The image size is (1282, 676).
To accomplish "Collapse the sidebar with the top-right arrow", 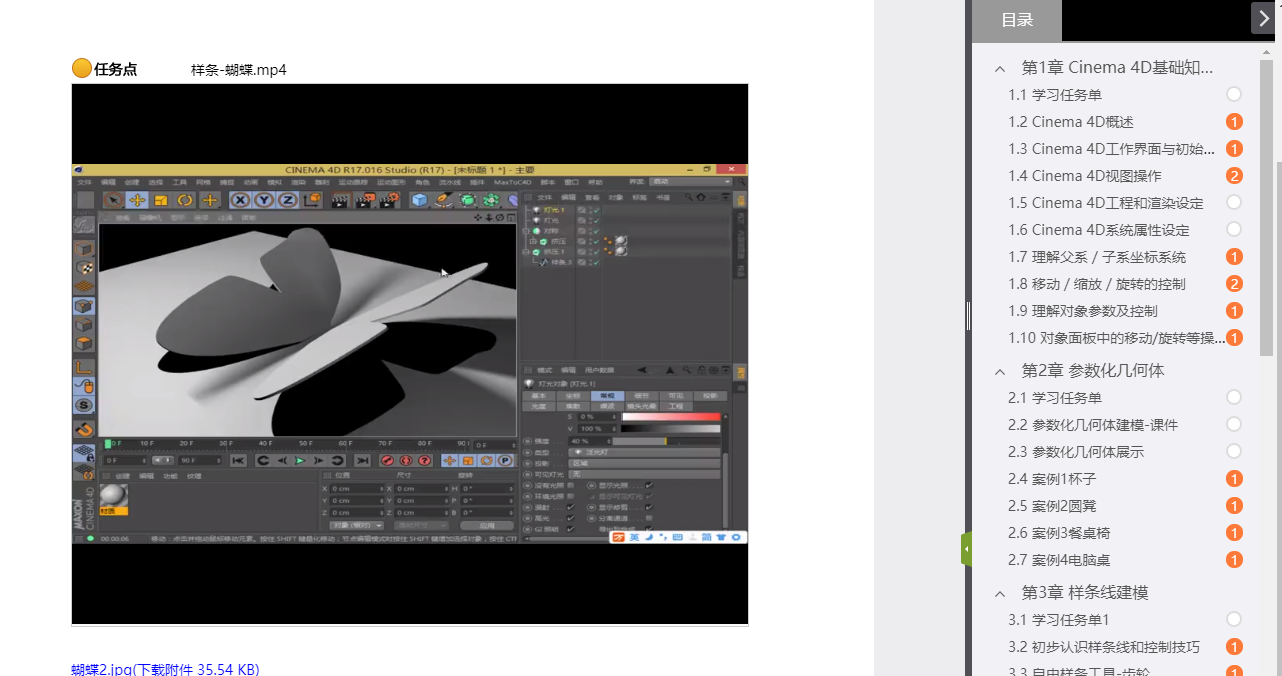I will click(x=1263, y=18).
